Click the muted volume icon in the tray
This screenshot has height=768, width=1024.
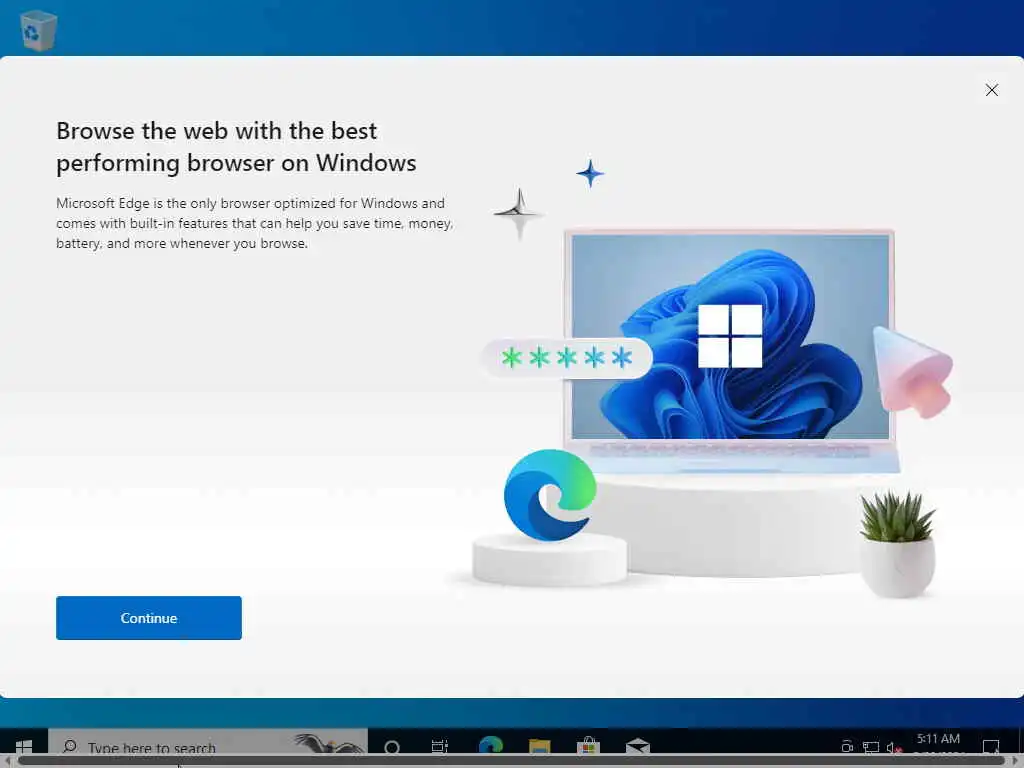(894, 747)
